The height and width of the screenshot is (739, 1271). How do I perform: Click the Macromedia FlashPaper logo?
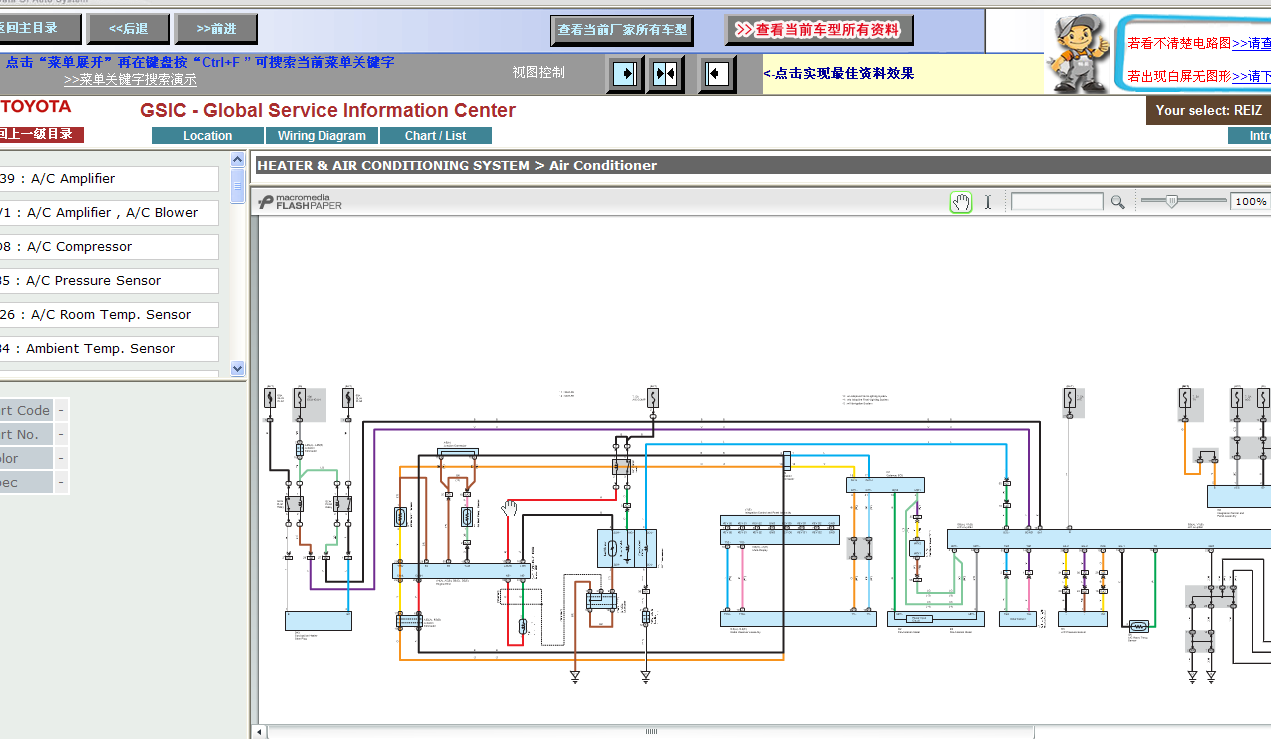click(300, 202)
